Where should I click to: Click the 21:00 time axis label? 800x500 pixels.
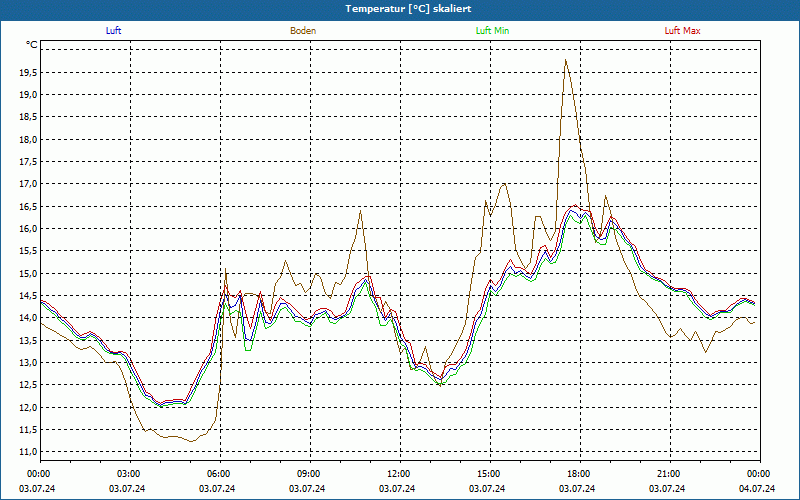coord(669,474)
